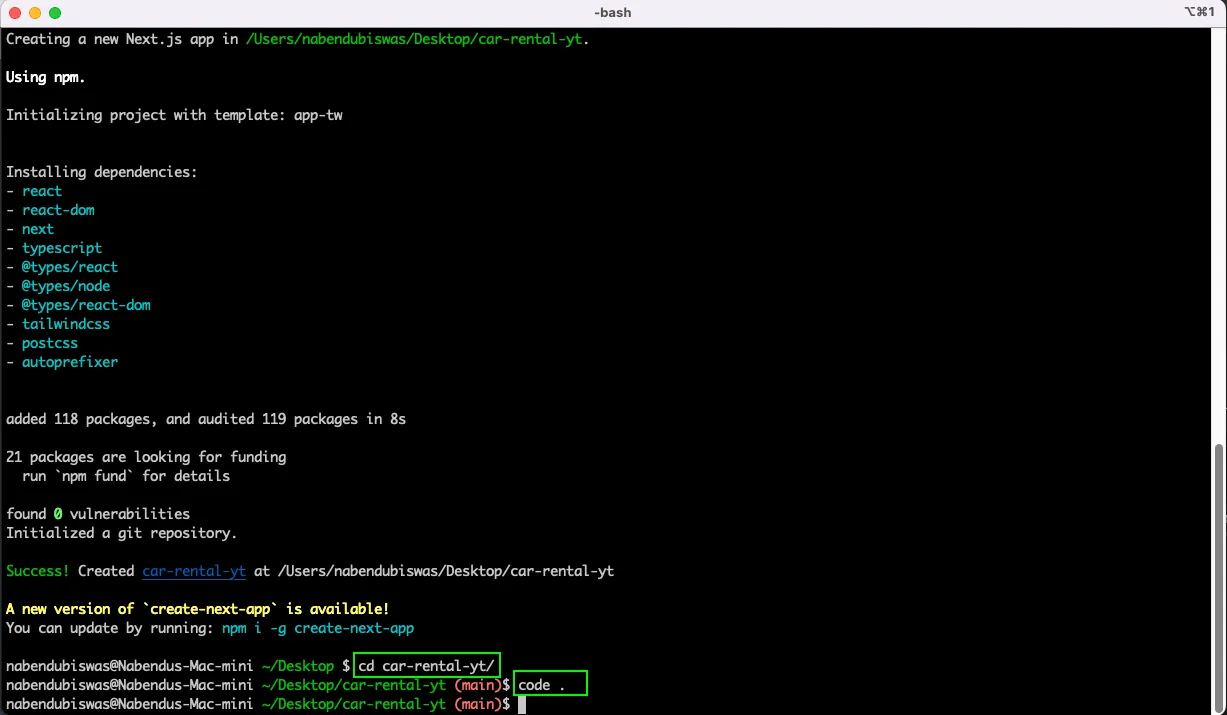The height and width of the screenshot is (715, 1227).
Task: Click the '~/Desktop' path in first prompt
Action: 298,666
